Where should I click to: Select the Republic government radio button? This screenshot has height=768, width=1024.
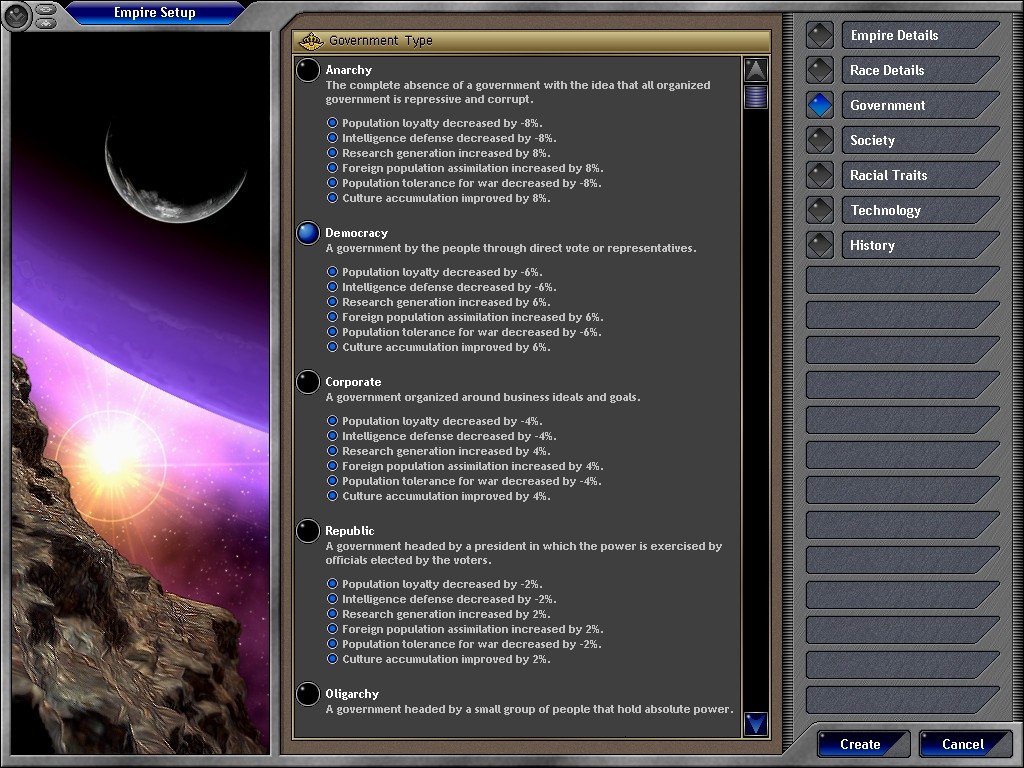pos(308,531)
